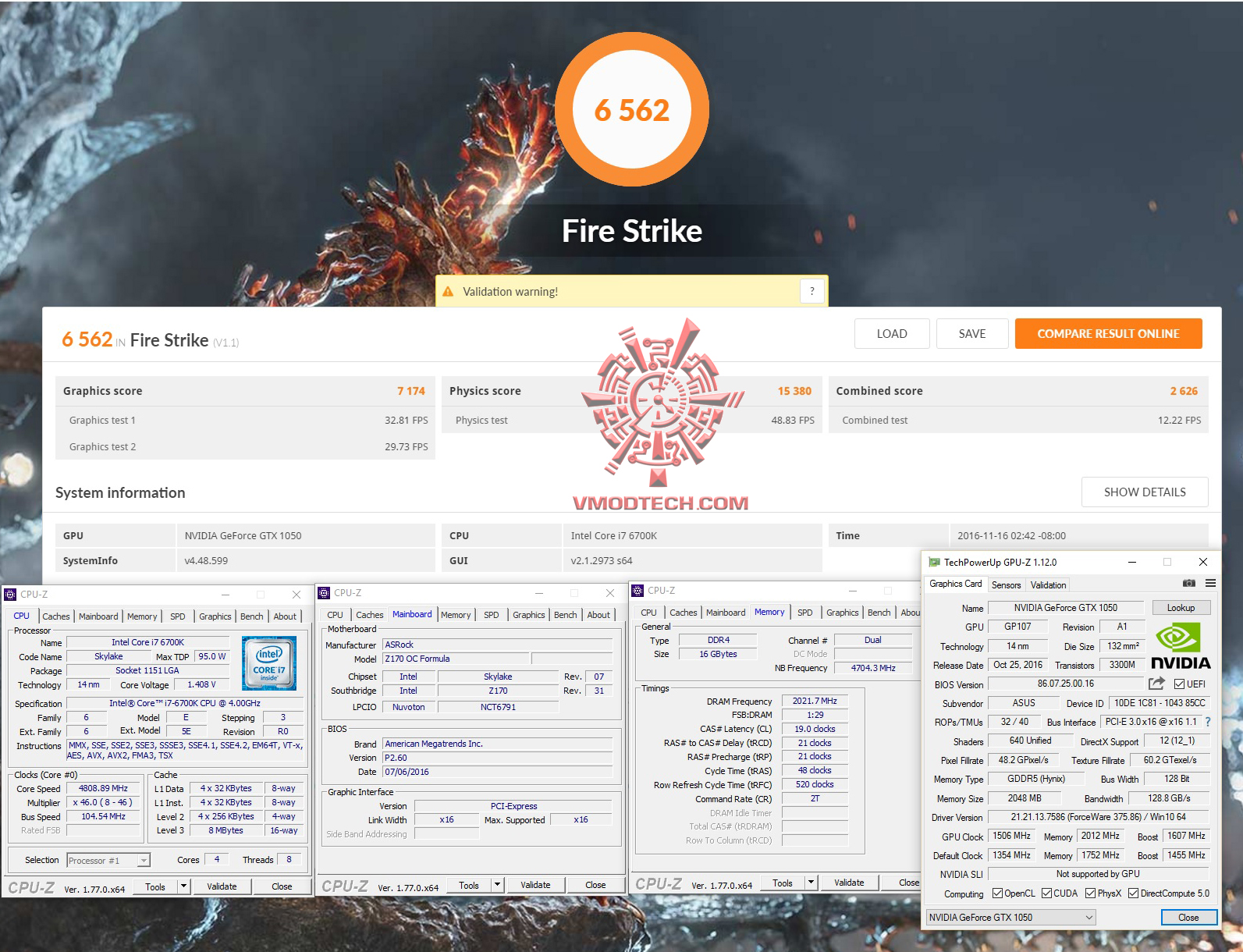Click the Graphics test 1 result 32.81 FPS
Screen dimensions: 1243x952
pos(407,421)
